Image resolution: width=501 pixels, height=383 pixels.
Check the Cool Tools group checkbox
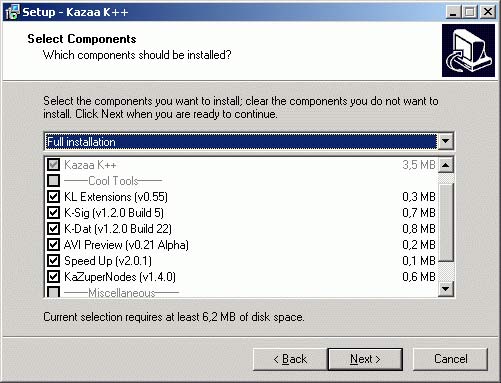53,181
